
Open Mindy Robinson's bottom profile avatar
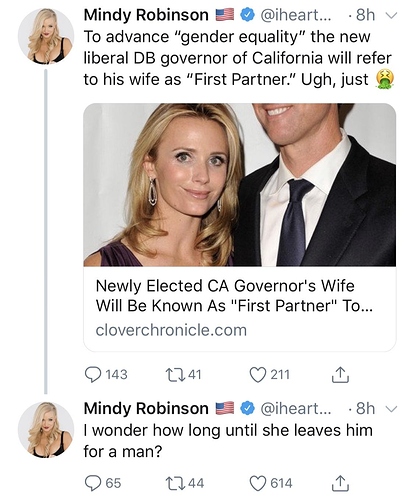pos(46,430)
